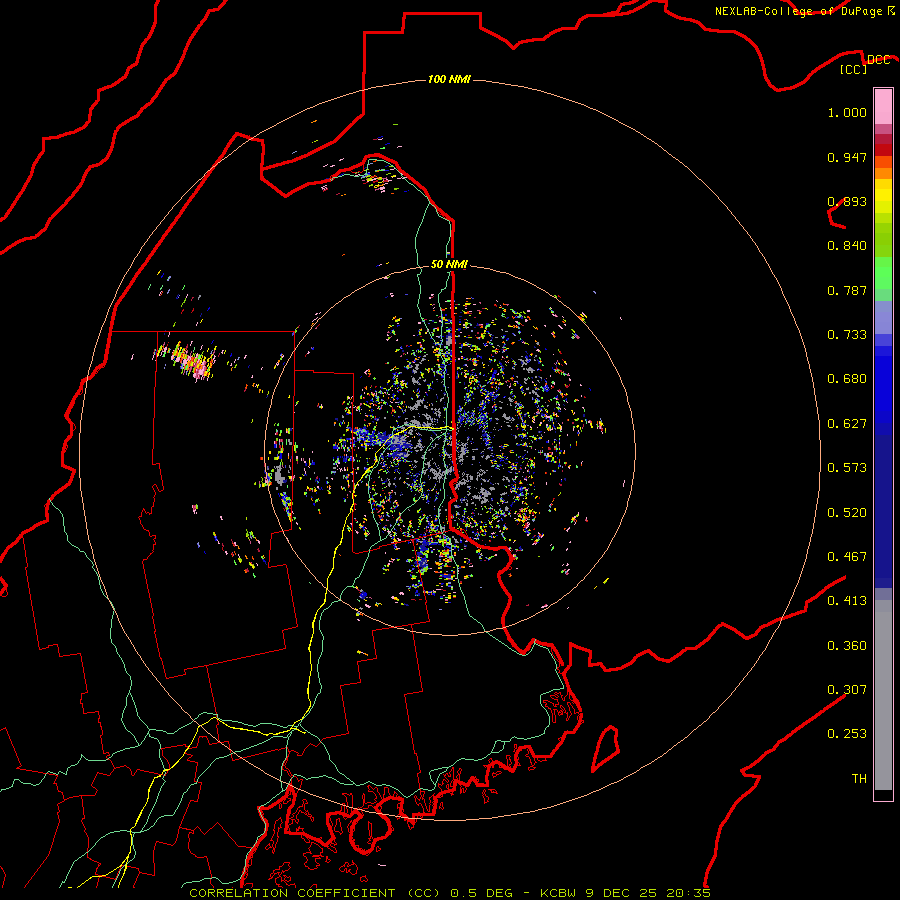Click the 0.360 legend value

tap(847, 646)
